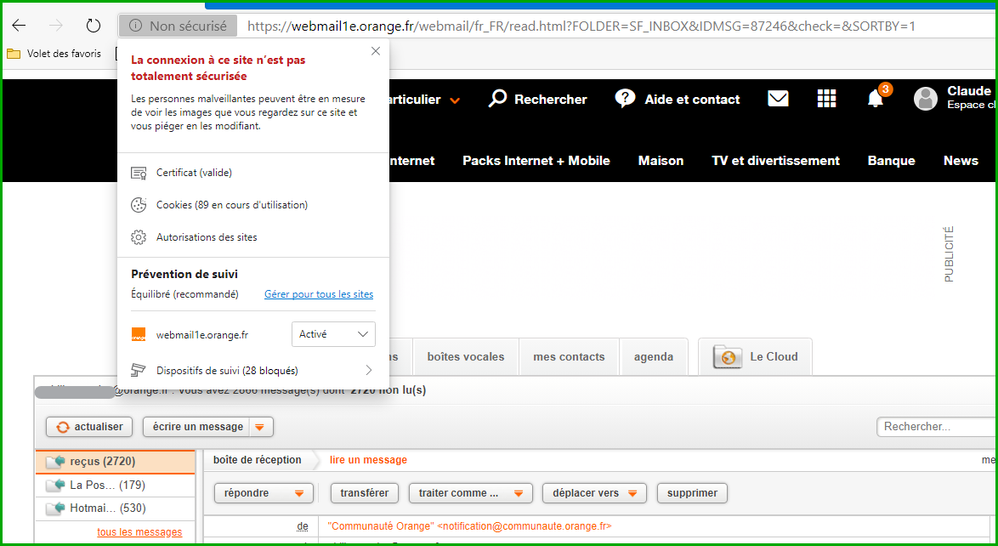
Task: Click the actualiser refresh button
Action: [89, 427]
